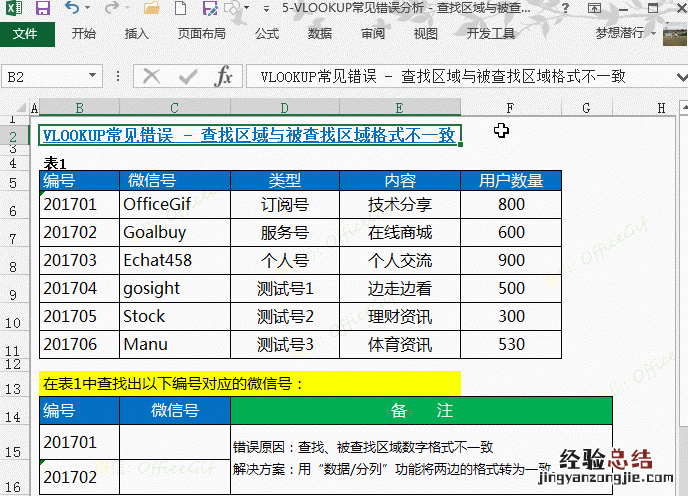The image size is (688, 496).
Task: Open the 开发工具 ribbon tab
Action: (490, 33)
